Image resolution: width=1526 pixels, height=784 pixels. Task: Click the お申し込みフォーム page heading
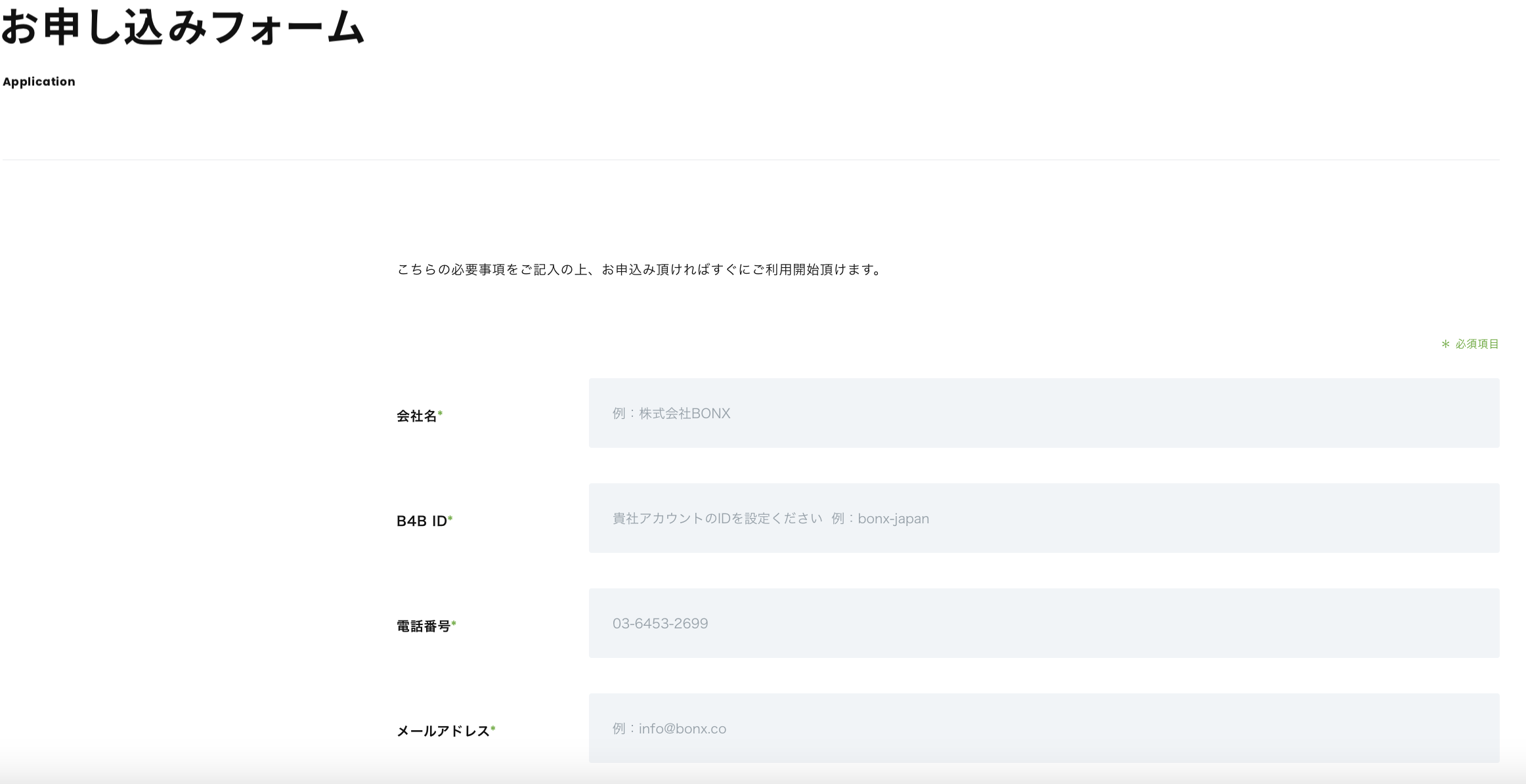click(183, 28)
